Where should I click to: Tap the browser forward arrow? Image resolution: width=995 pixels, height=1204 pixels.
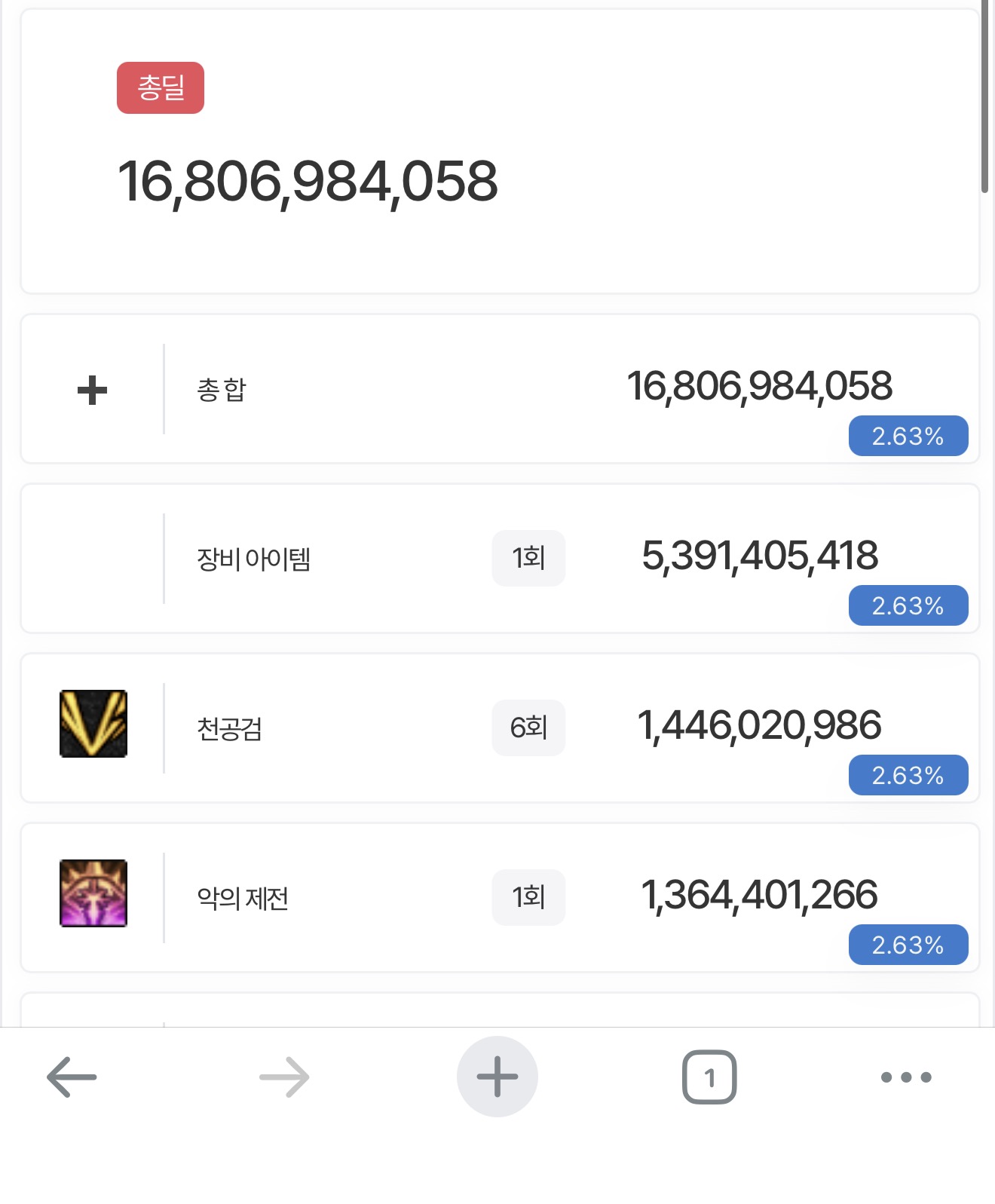click(284, 1077)
